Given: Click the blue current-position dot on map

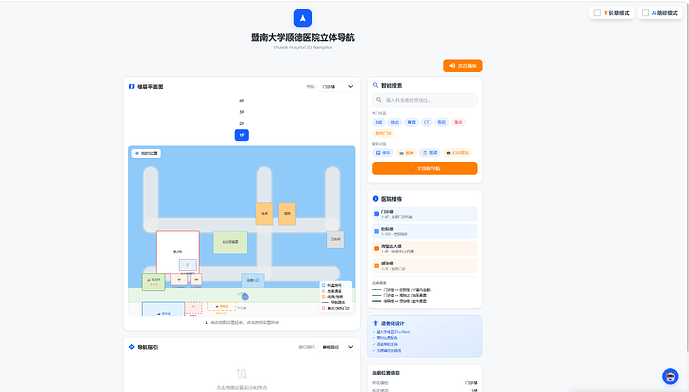Looking at the screenshot, I should pyautogui.click(x=246, y=297).
